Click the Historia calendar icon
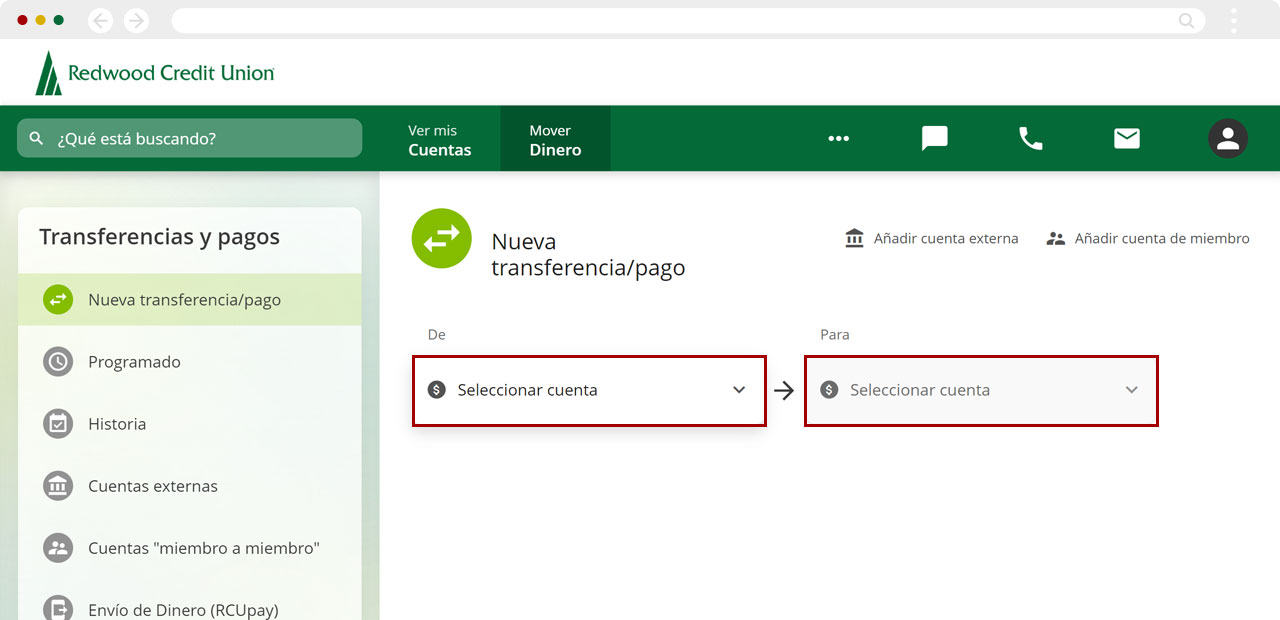Screen dimensions: 1280x620 point(58,424)
